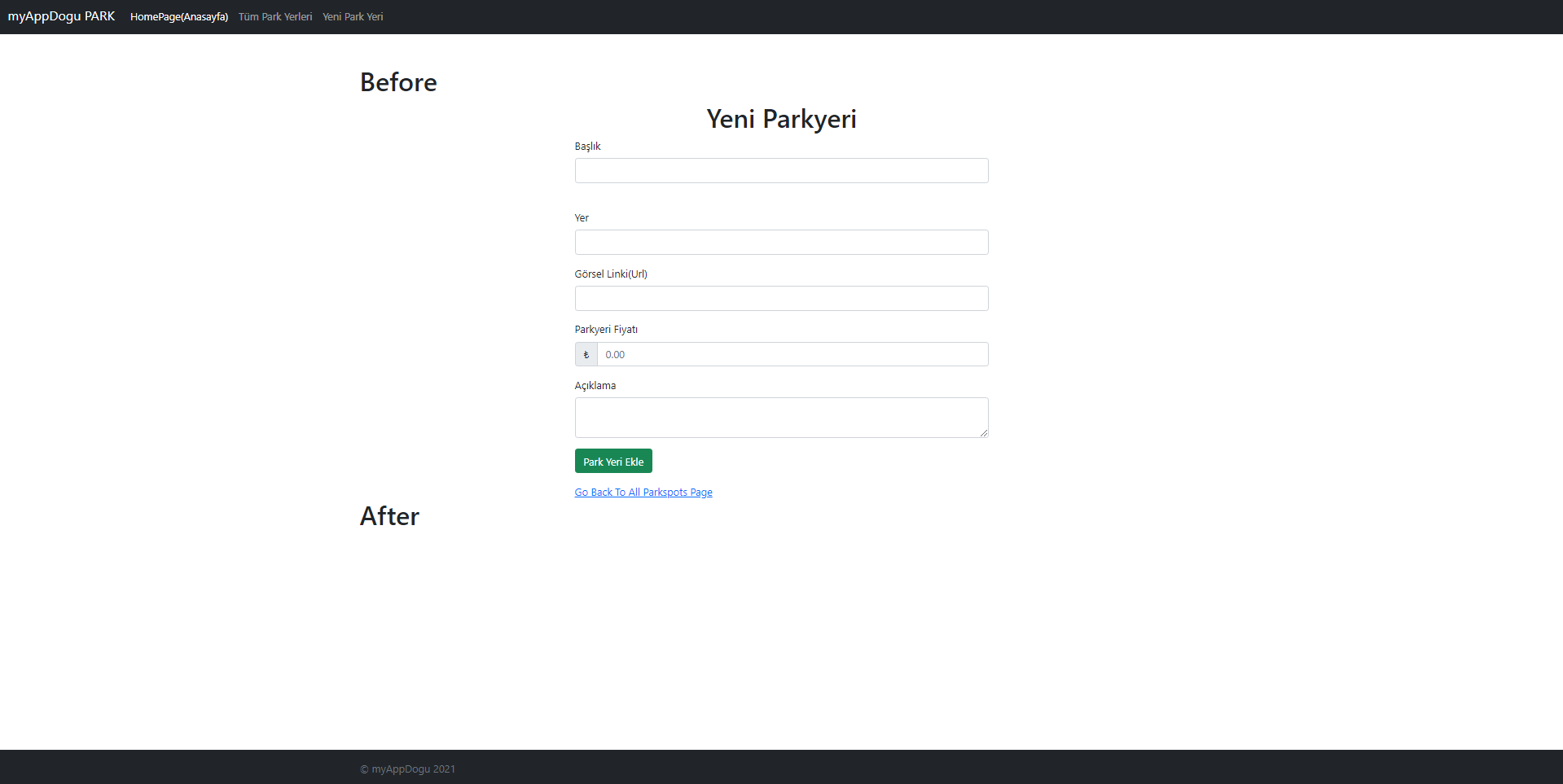Click the Başlık field label
1563x784 pixels.
tap(586, 147)
